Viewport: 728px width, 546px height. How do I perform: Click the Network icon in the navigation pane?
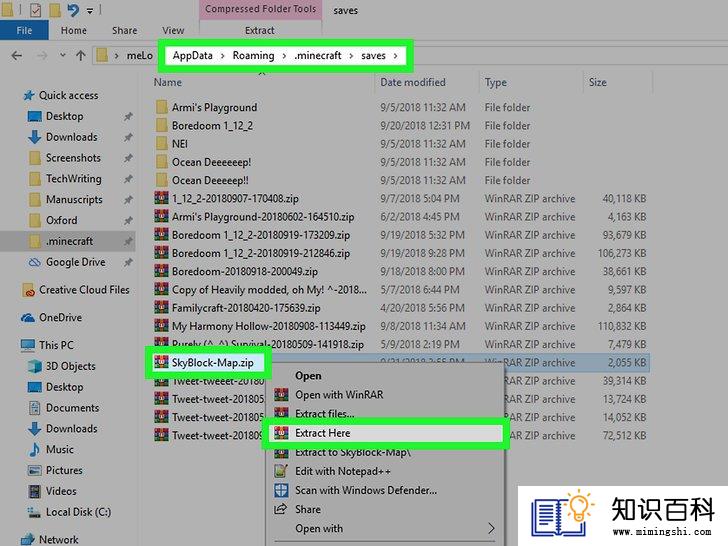pyautogui.click(x=28, y=540)
